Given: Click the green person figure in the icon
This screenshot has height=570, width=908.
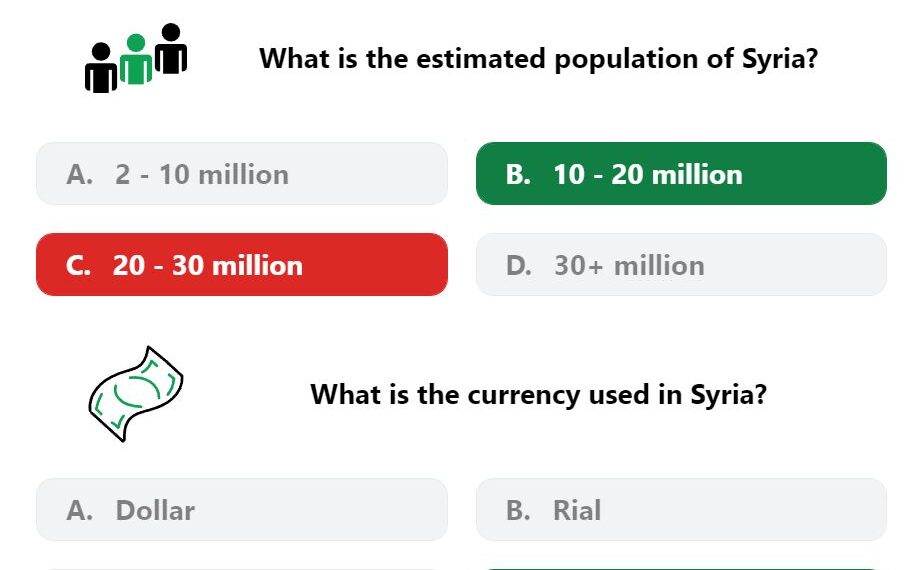Looking at the screenshot, I should 136,59.
